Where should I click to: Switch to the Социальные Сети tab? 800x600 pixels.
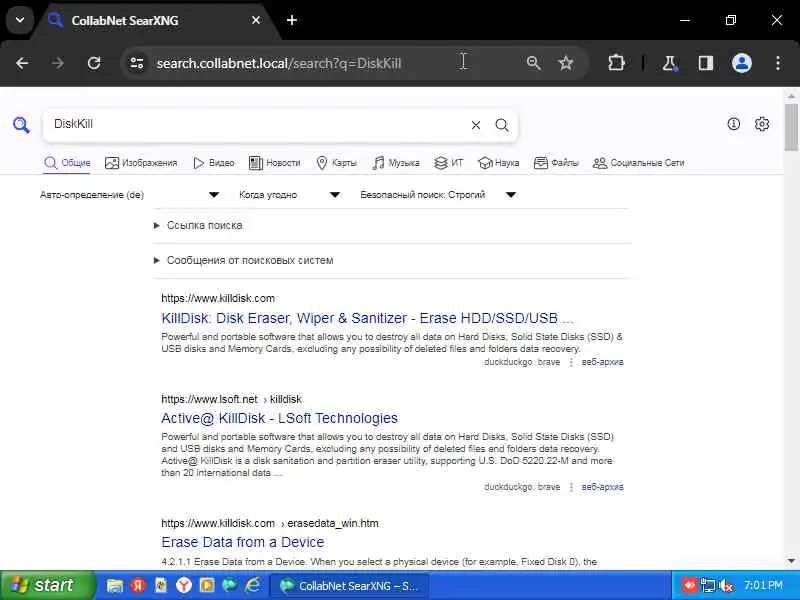pyautogui.click(x=638, y=163)
